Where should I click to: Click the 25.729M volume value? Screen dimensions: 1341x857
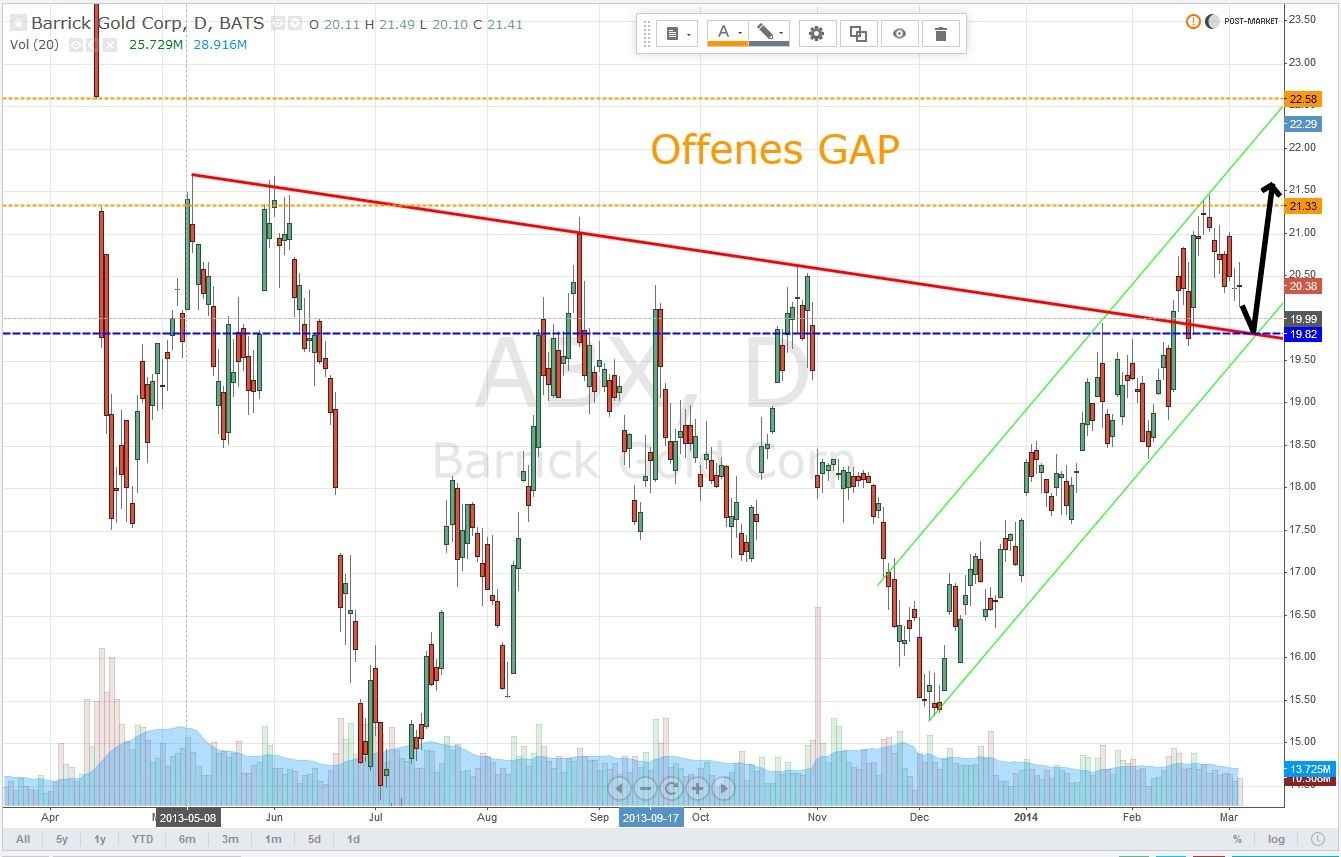157,45
